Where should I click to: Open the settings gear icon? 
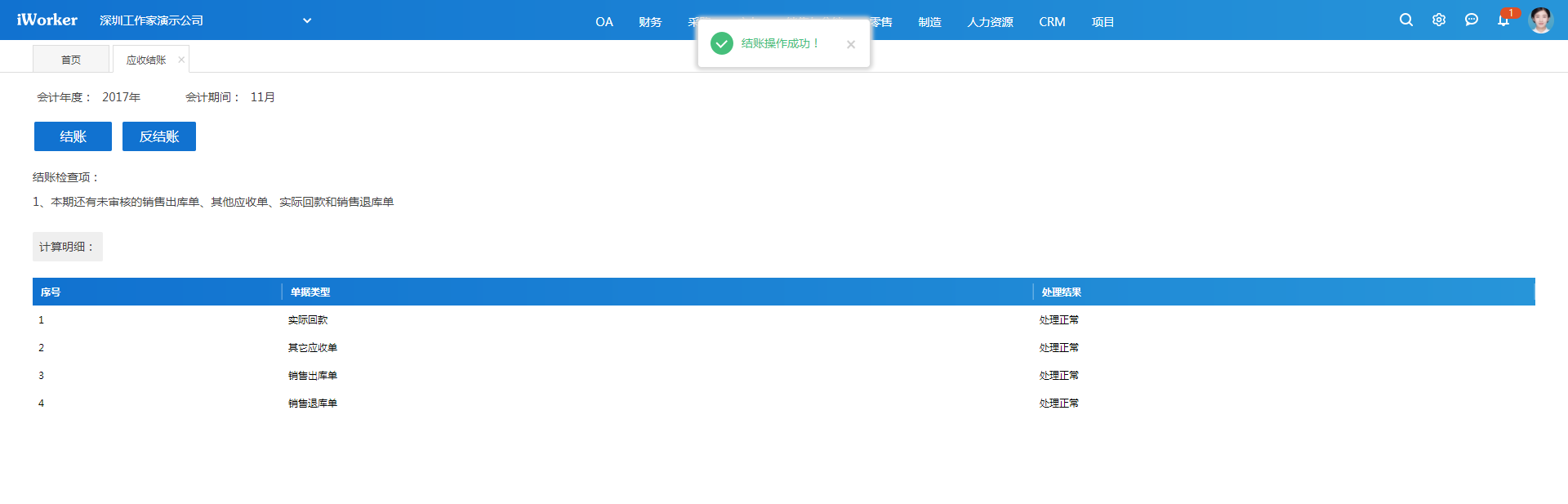tap(1438, 20)
